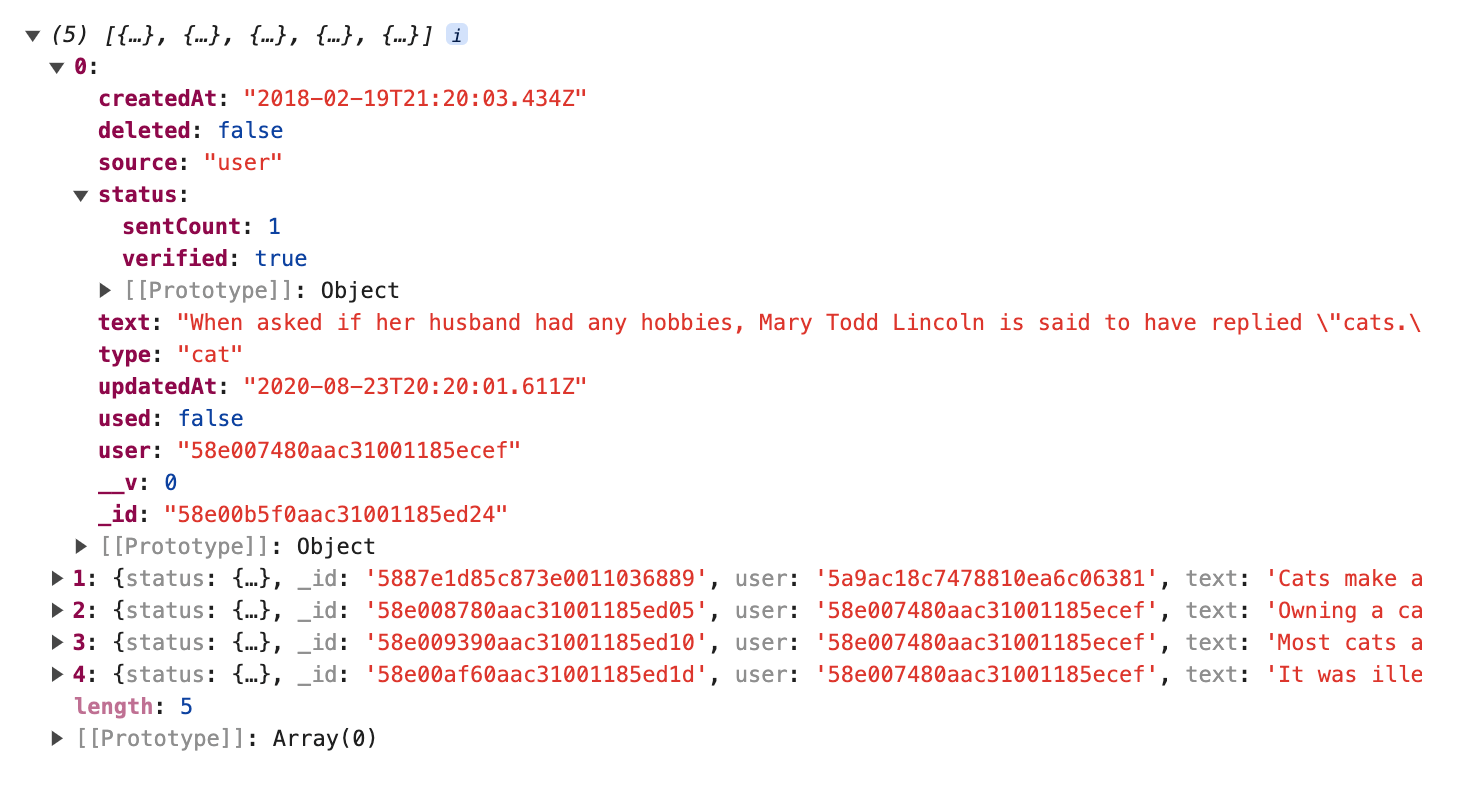Image resolution: width=1460 pixels, height=786 pixels.
Task: Expand array item 2
Action: point(57,610)
